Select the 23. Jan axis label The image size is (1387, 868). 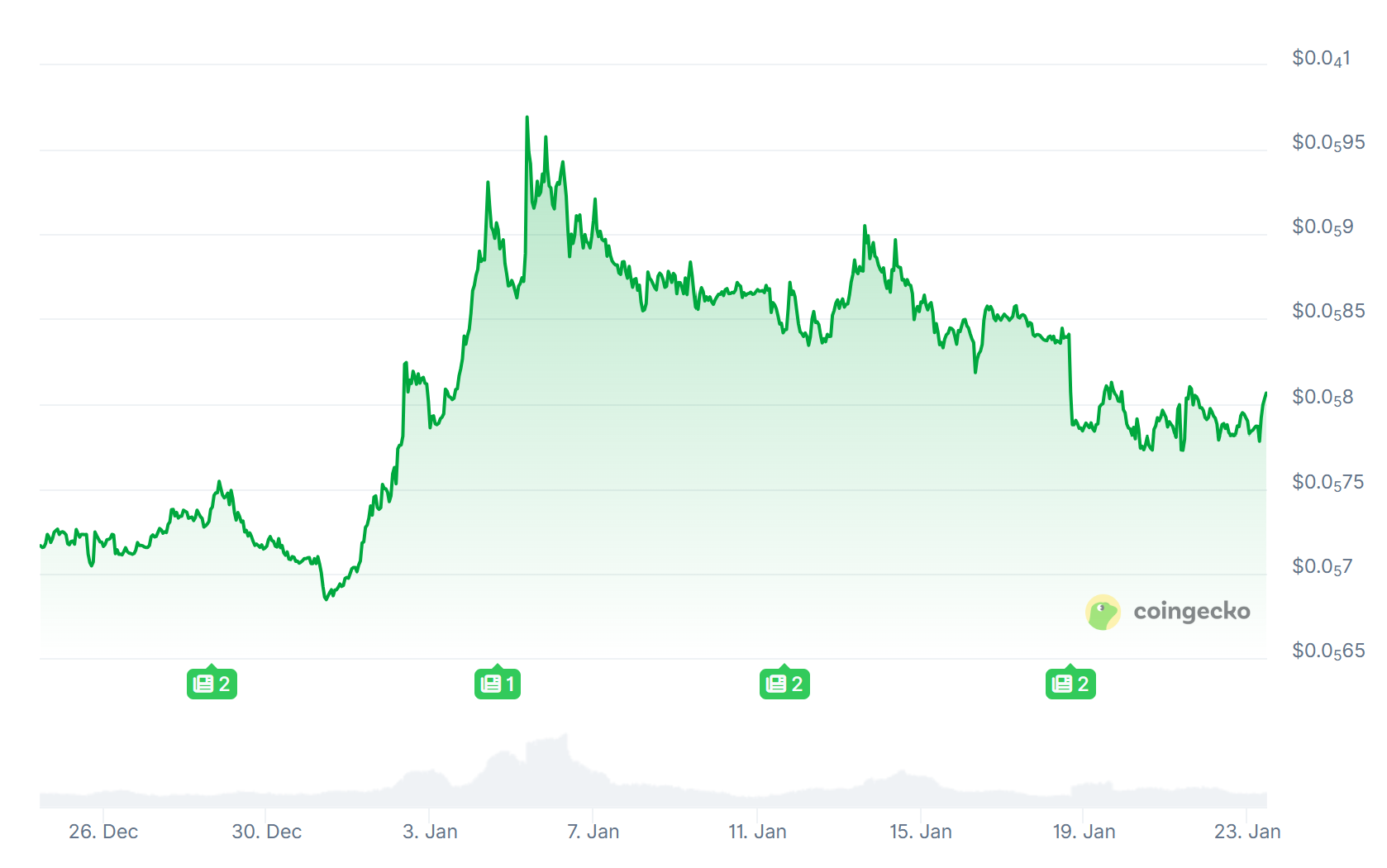[x=1246, y=832]
